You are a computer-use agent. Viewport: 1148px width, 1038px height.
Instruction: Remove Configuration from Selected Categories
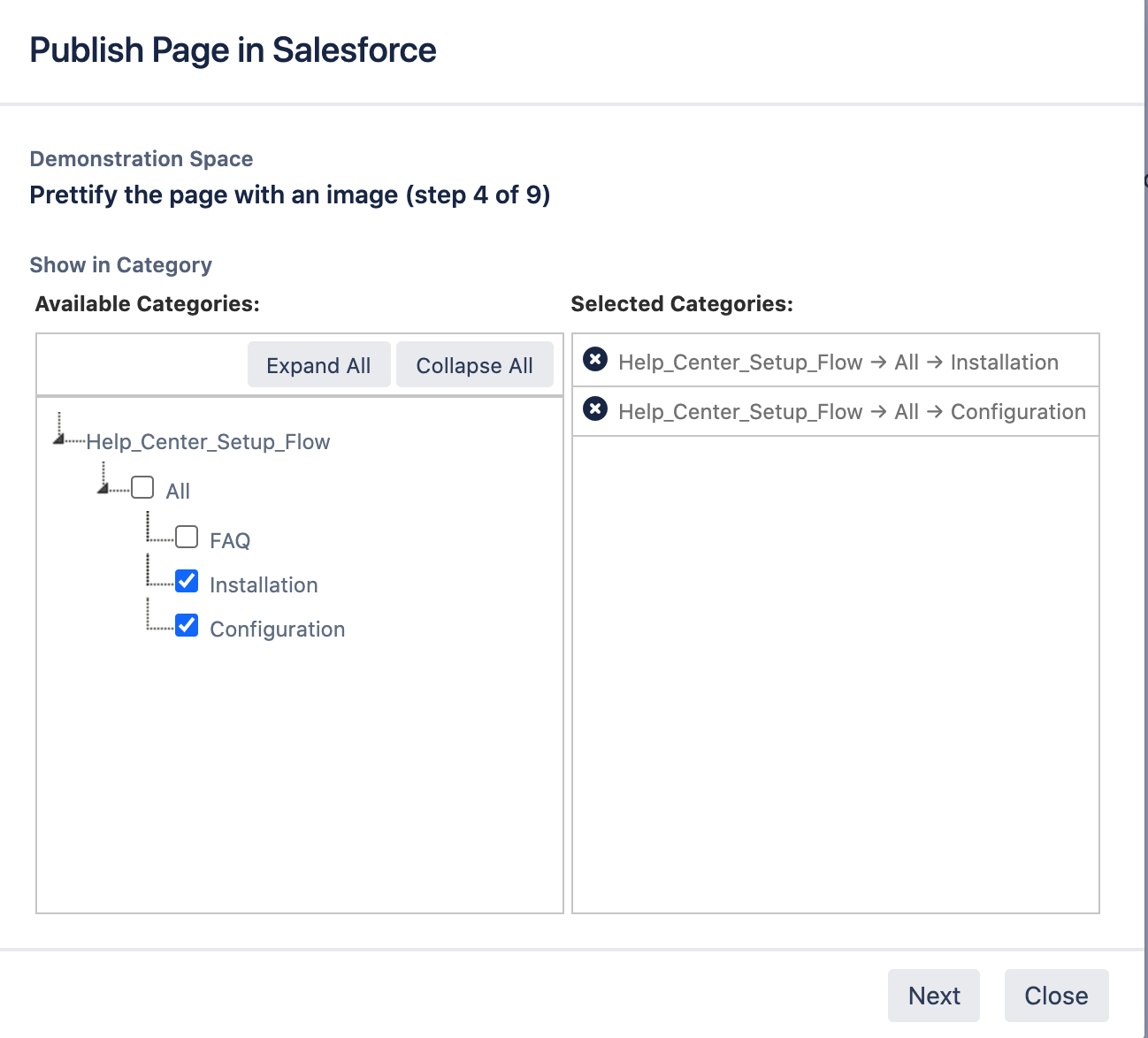[595, 409]
